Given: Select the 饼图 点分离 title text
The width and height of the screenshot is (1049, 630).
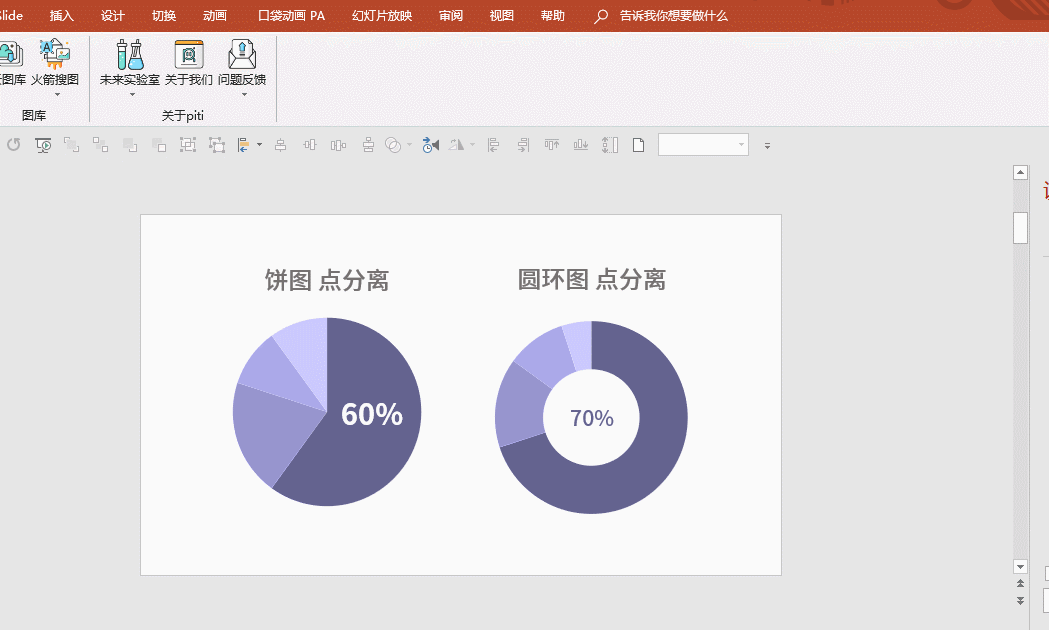Looking at the screenshot, I should click(x=326, y=280).
